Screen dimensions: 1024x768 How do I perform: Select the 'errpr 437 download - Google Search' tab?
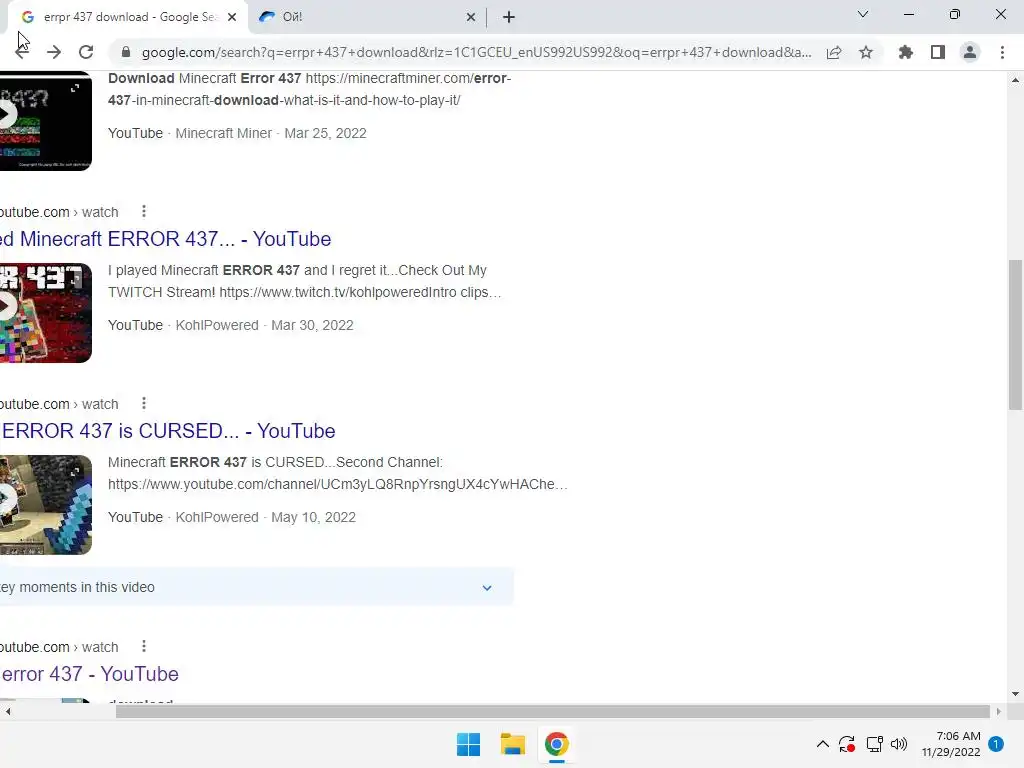tap(128, 17)
